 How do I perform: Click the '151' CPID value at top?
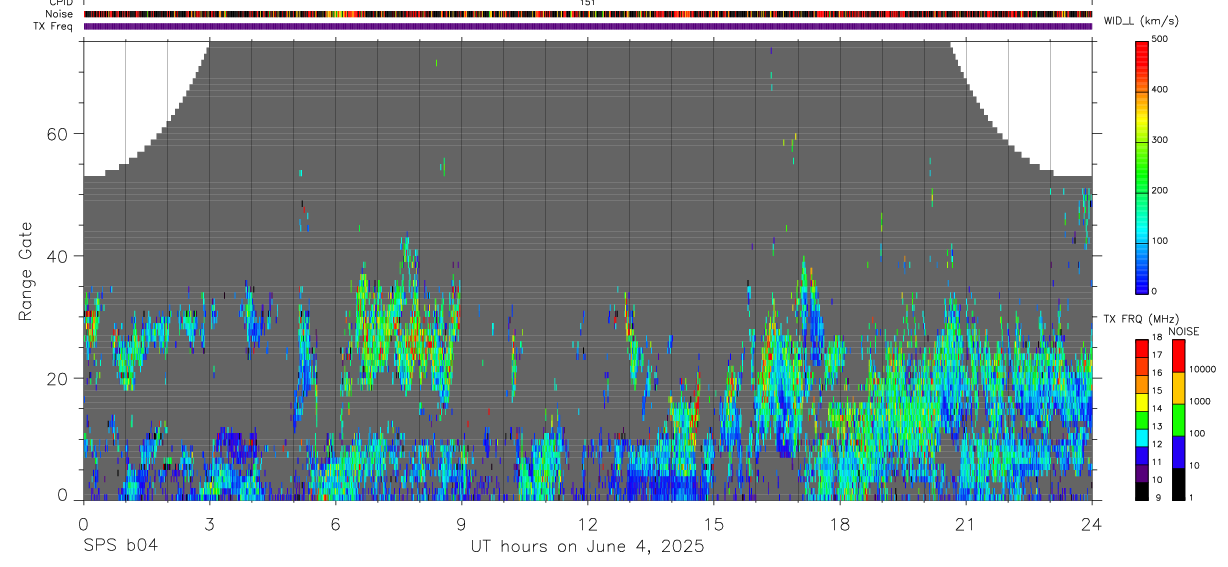pyautogui.click(x=588, y=3)
